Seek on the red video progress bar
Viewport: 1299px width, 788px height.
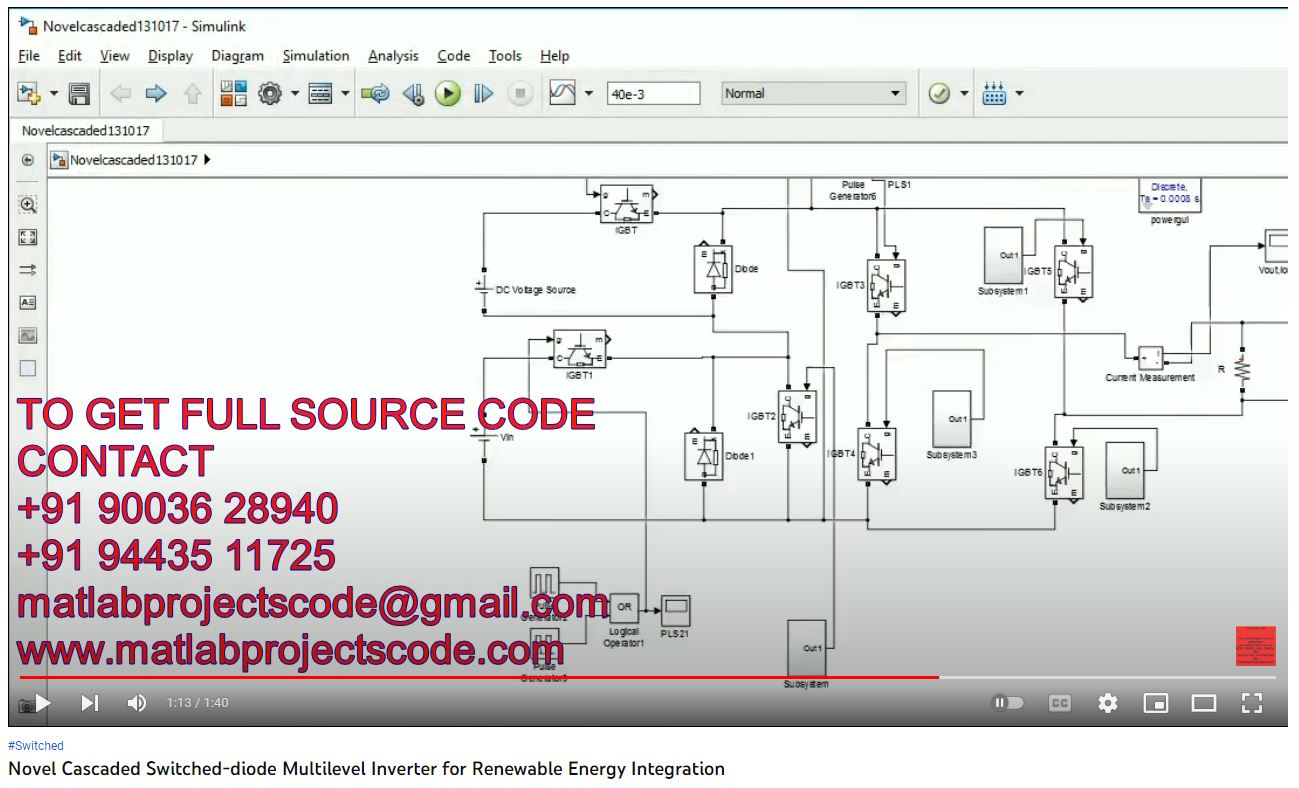(500, 677)
